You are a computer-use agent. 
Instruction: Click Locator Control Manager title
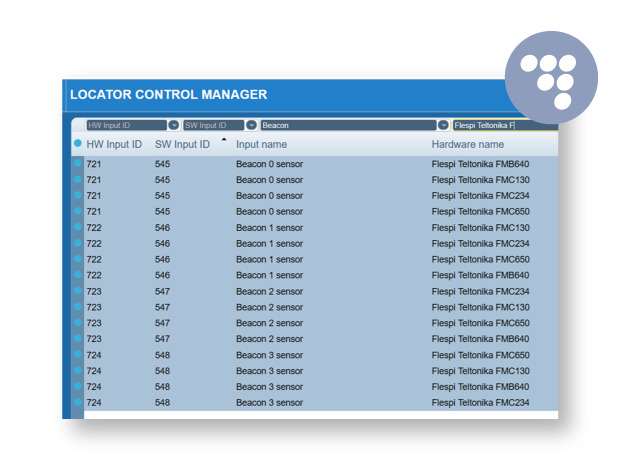point(168,95)
